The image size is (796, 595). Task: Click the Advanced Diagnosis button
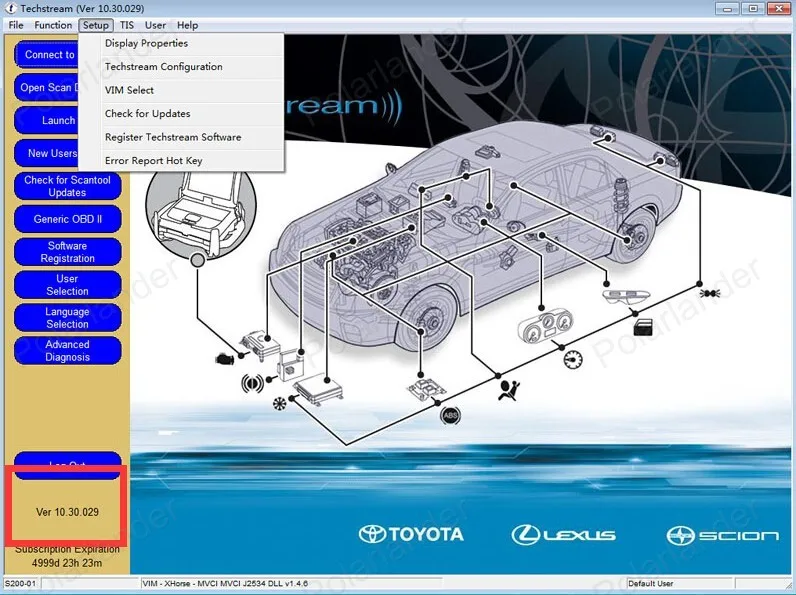tap(68, 351)
